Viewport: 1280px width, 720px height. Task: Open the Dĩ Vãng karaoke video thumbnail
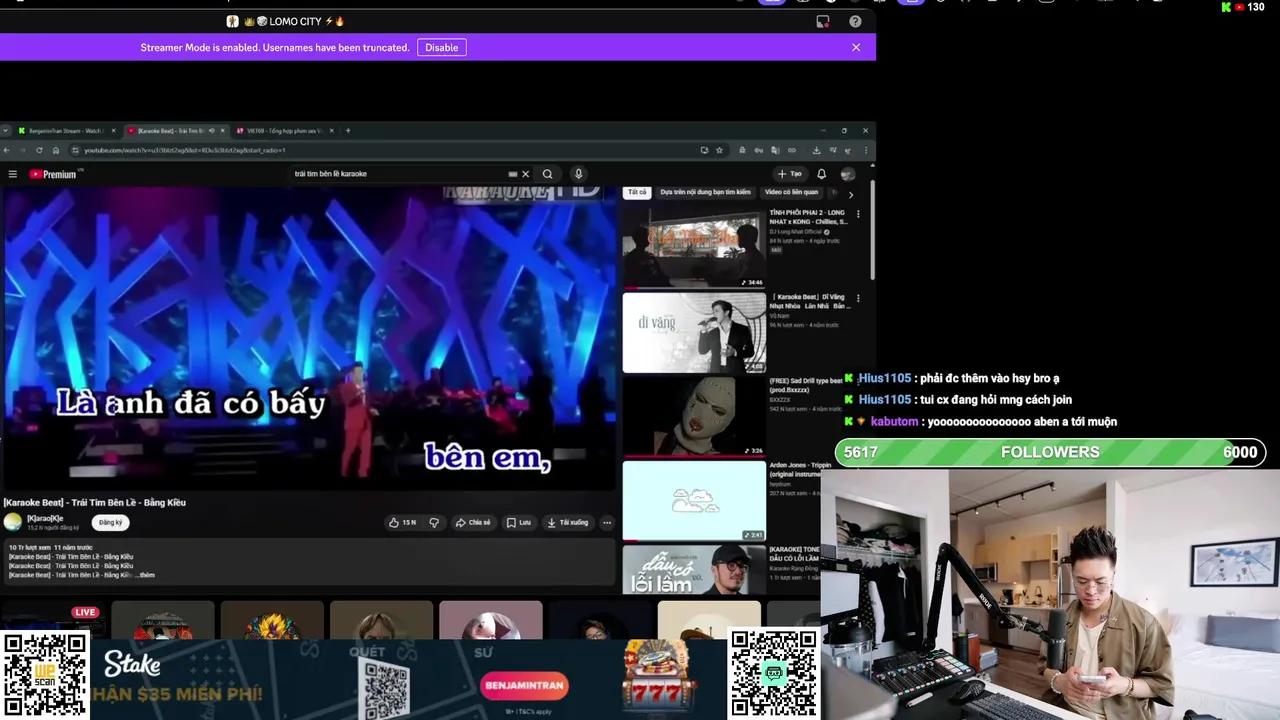(694, 332)
